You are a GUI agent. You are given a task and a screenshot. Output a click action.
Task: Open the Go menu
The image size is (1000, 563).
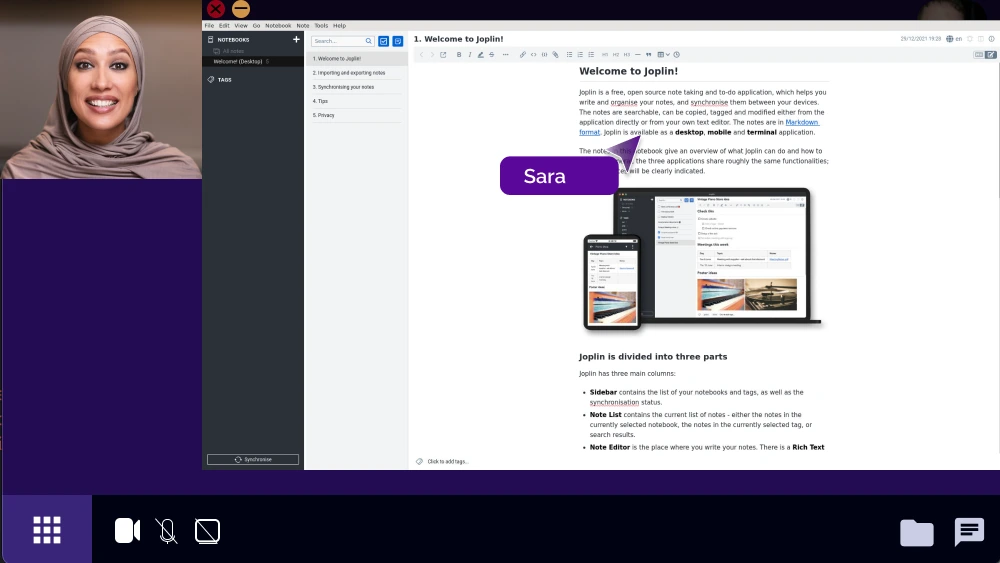256,26
